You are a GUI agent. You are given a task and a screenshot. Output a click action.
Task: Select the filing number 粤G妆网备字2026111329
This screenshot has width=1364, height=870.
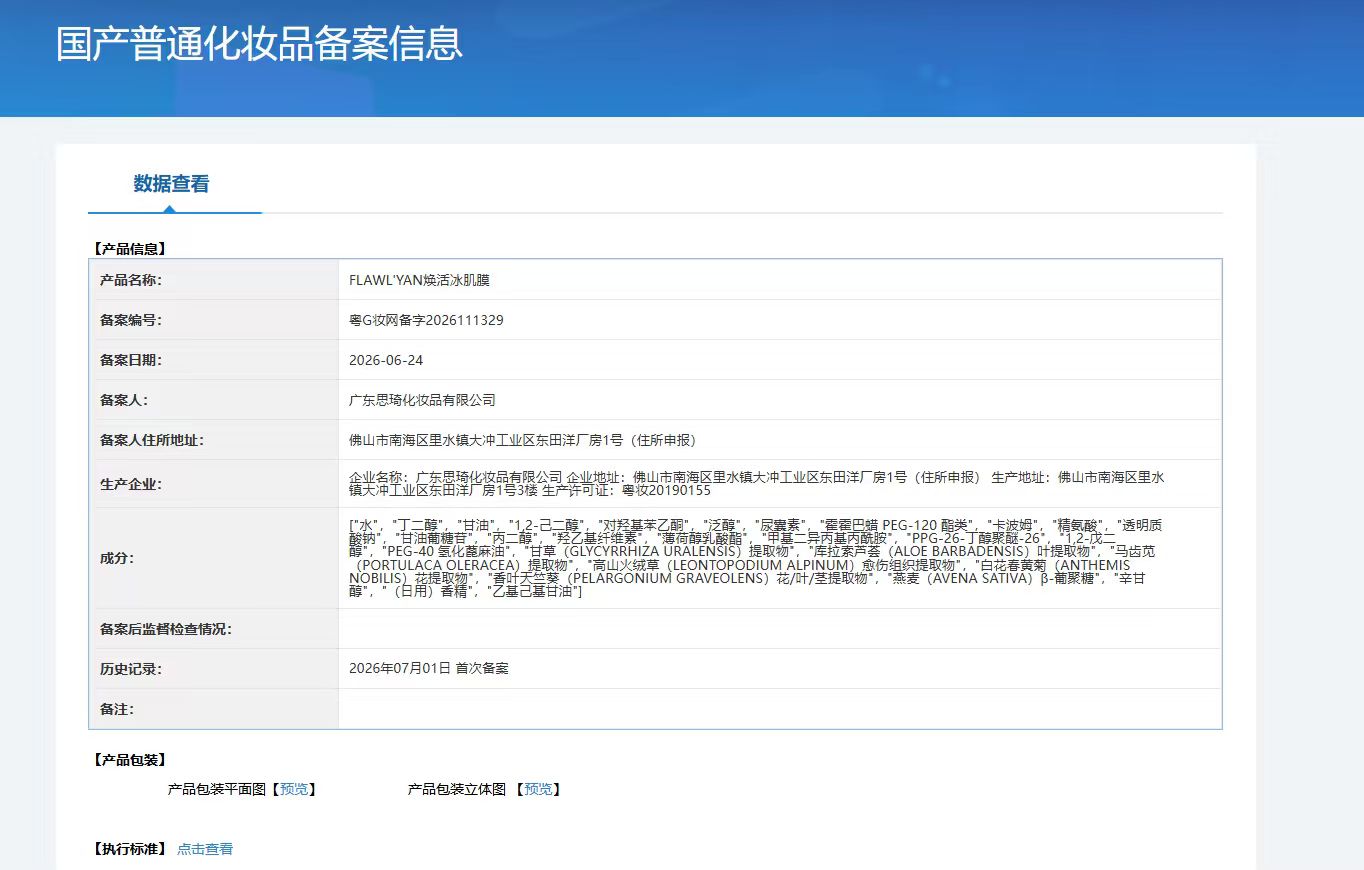tap(426, 320)
